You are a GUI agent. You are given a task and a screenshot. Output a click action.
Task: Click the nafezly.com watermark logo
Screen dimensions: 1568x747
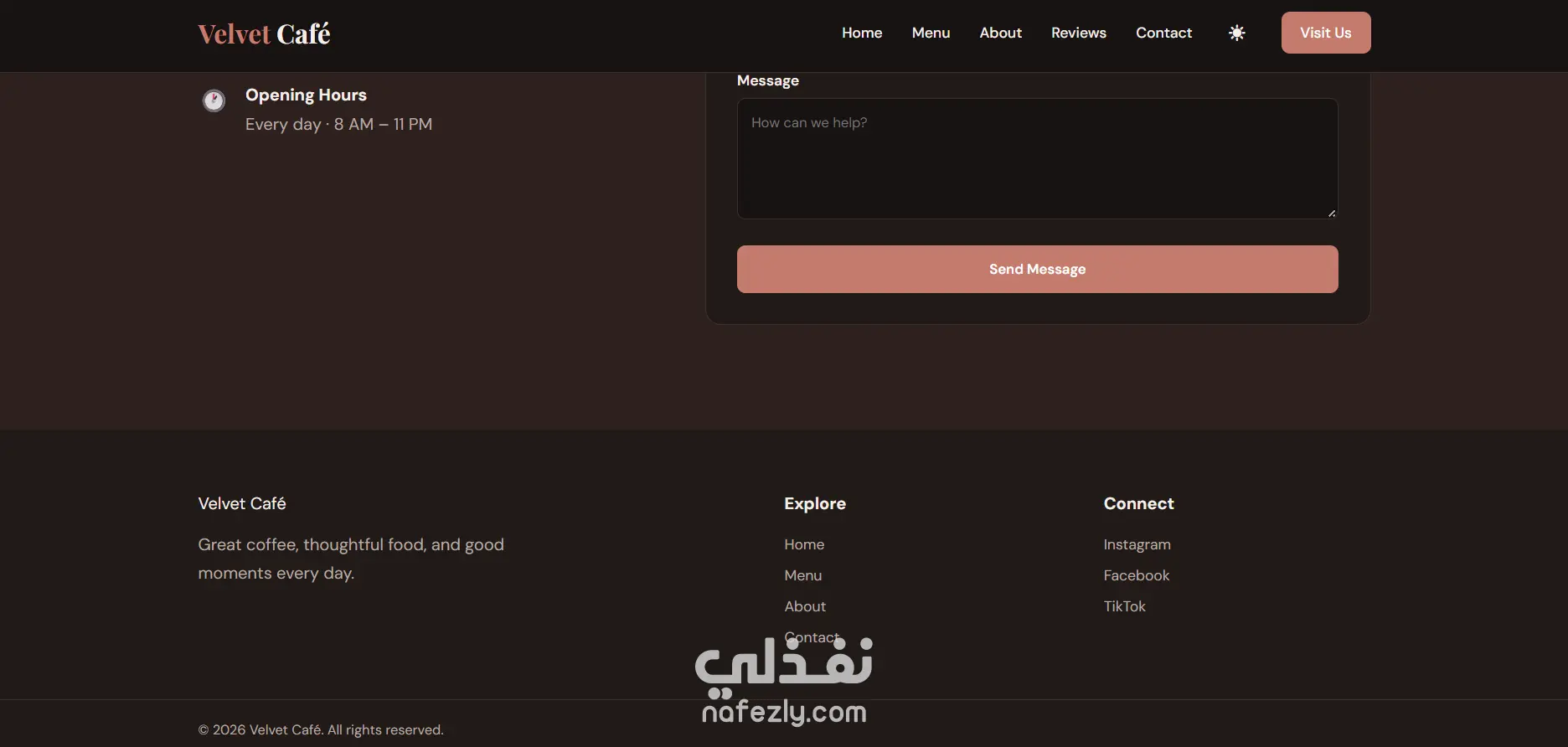click(x=784, y=682)
